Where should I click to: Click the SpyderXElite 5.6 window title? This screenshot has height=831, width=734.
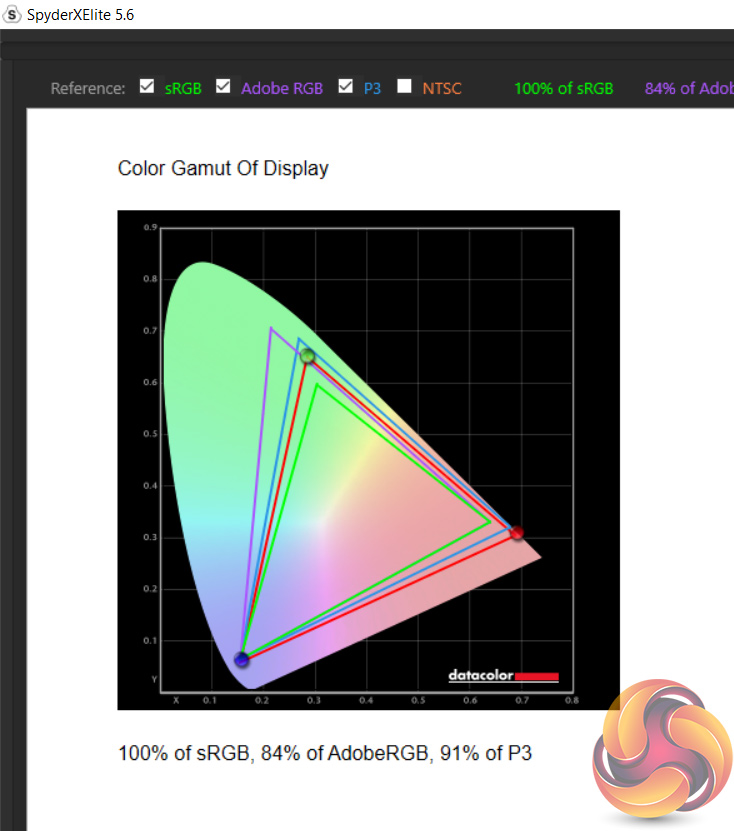click(81, 15)
